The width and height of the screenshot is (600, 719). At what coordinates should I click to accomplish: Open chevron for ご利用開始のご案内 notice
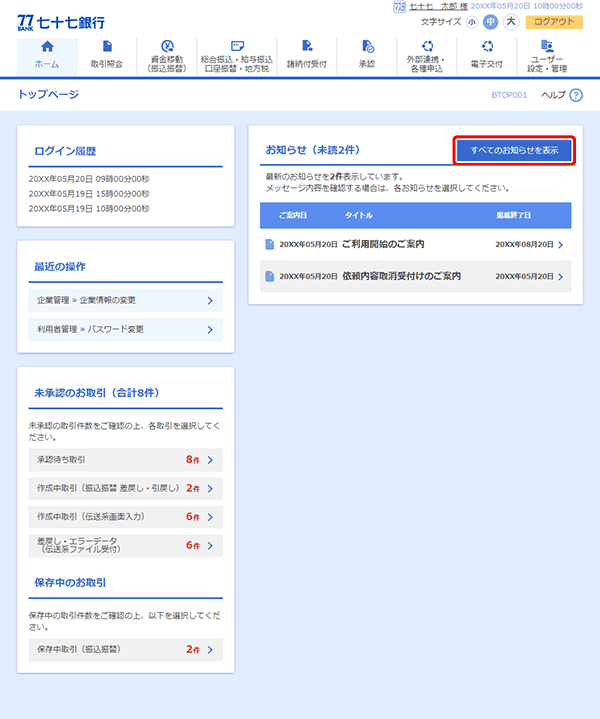(x=561, y=245)
